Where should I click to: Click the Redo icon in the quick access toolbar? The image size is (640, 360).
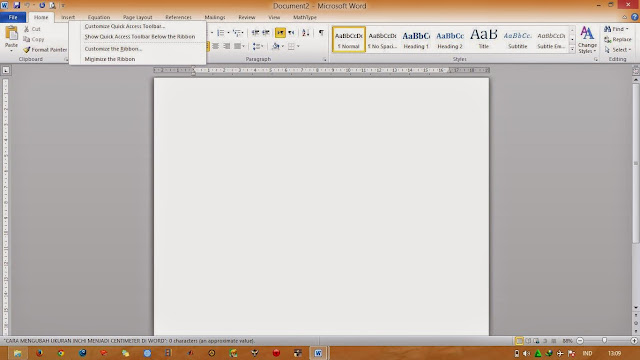pos(42,5)
